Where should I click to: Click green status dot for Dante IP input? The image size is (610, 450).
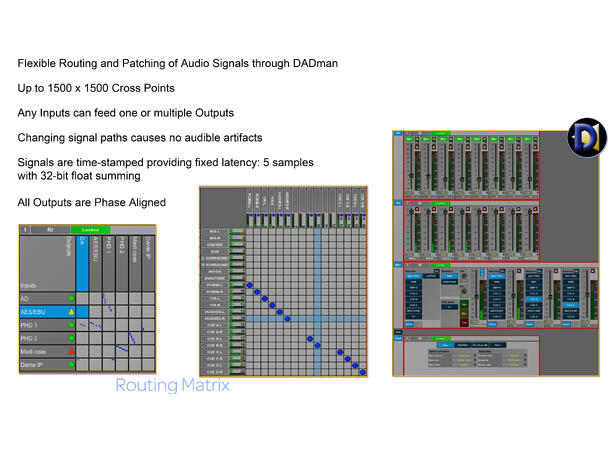pyautogui.click(x=71, y=365)
